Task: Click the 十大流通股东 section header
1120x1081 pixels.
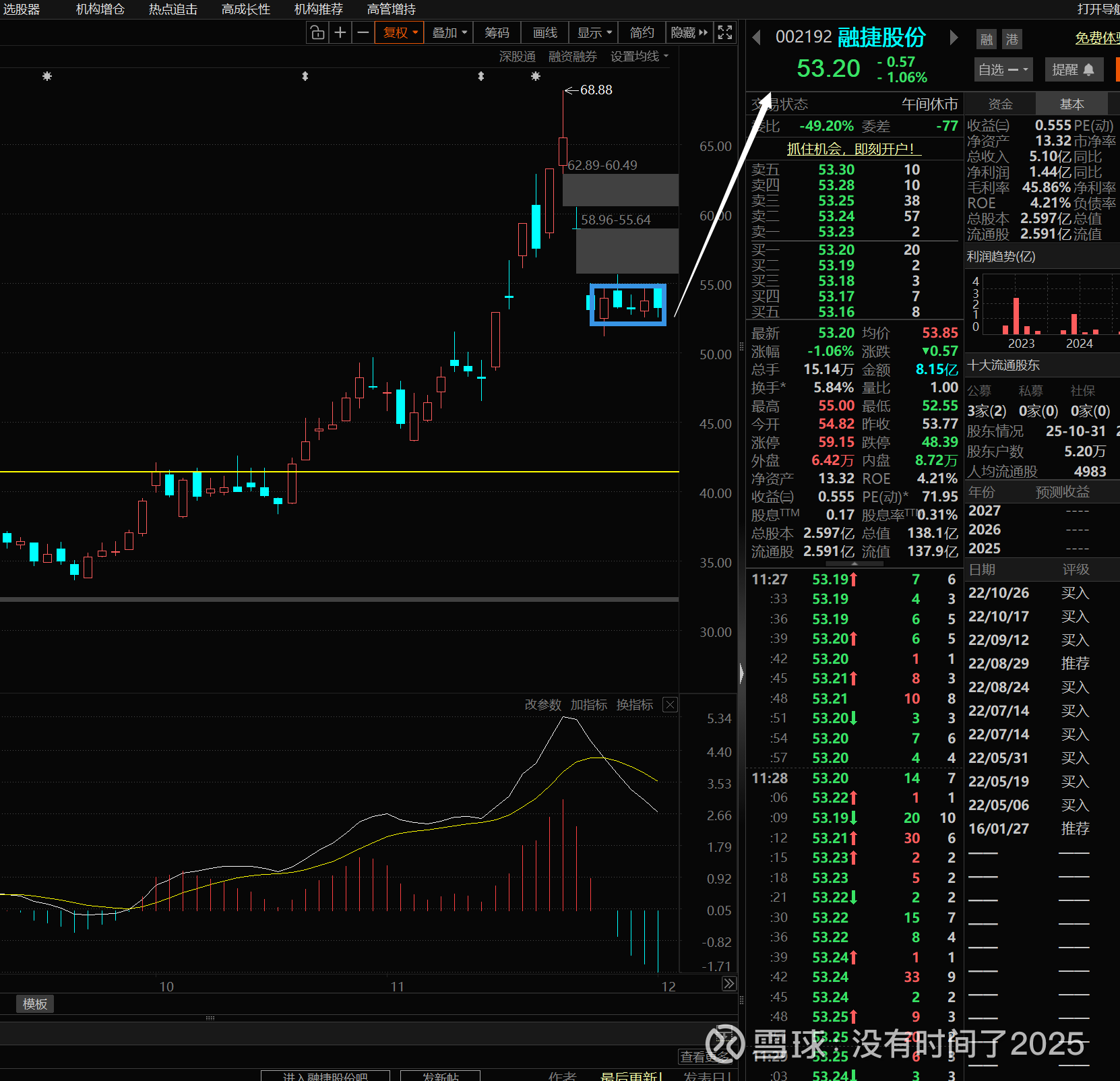Action: pos(1003,365)
